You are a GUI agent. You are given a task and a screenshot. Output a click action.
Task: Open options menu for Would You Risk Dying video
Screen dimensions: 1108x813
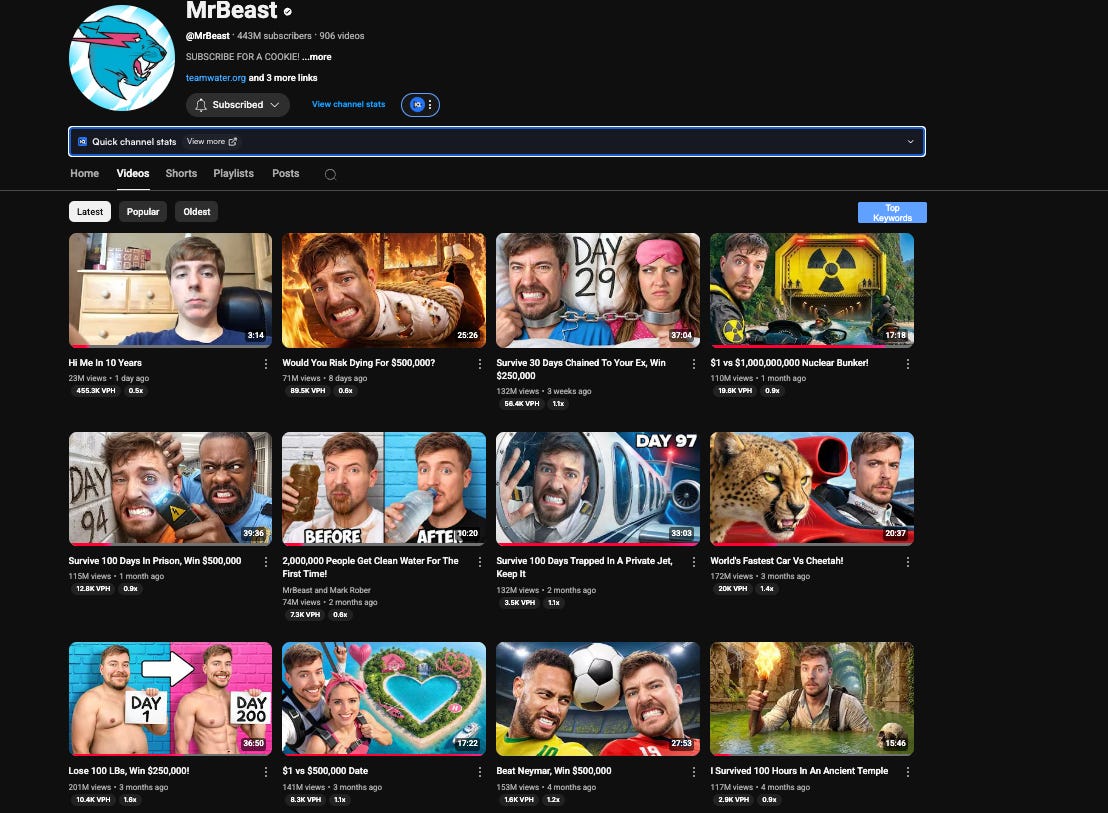(480, 364)
